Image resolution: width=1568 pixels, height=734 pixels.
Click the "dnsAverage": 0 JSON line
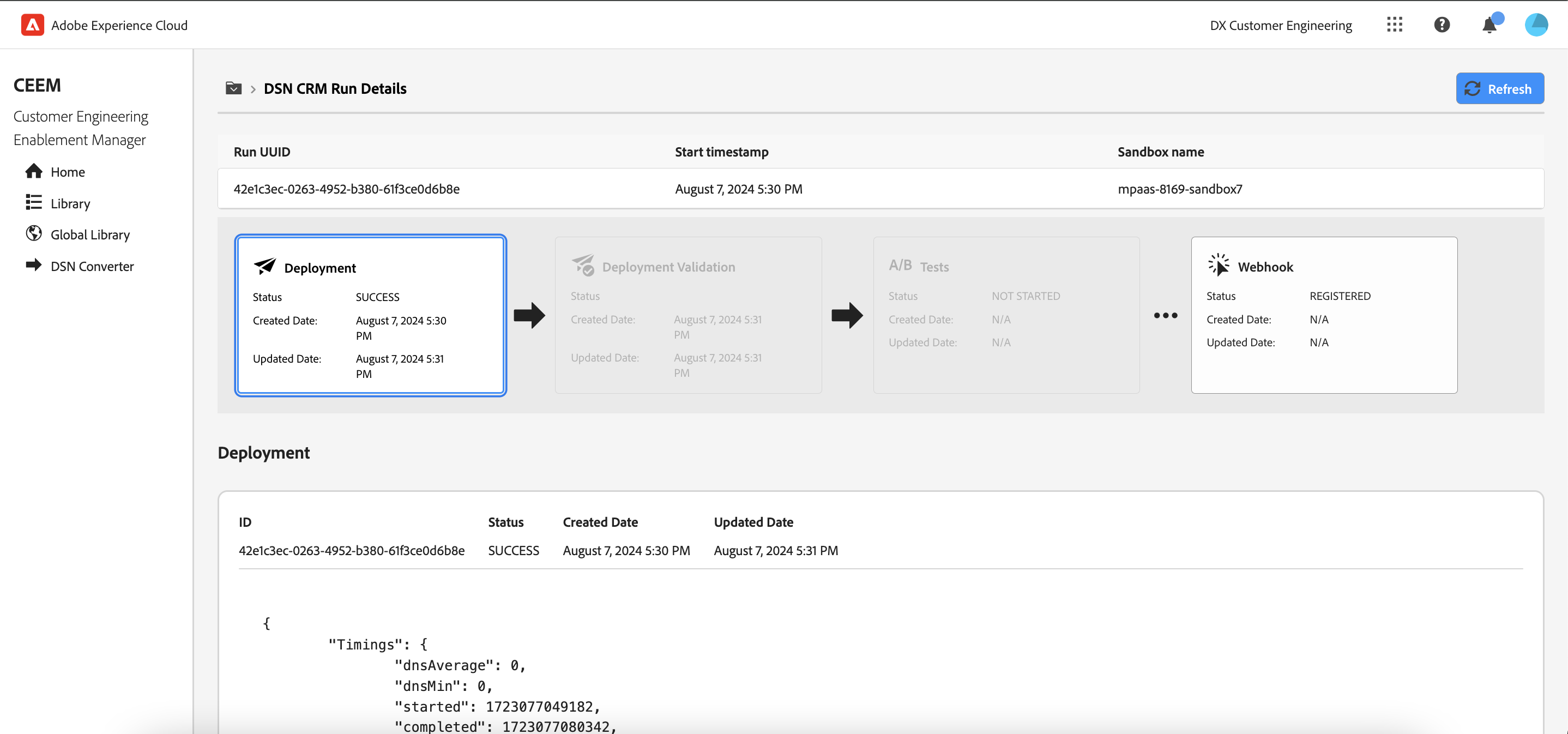click(x=460, y=665)
